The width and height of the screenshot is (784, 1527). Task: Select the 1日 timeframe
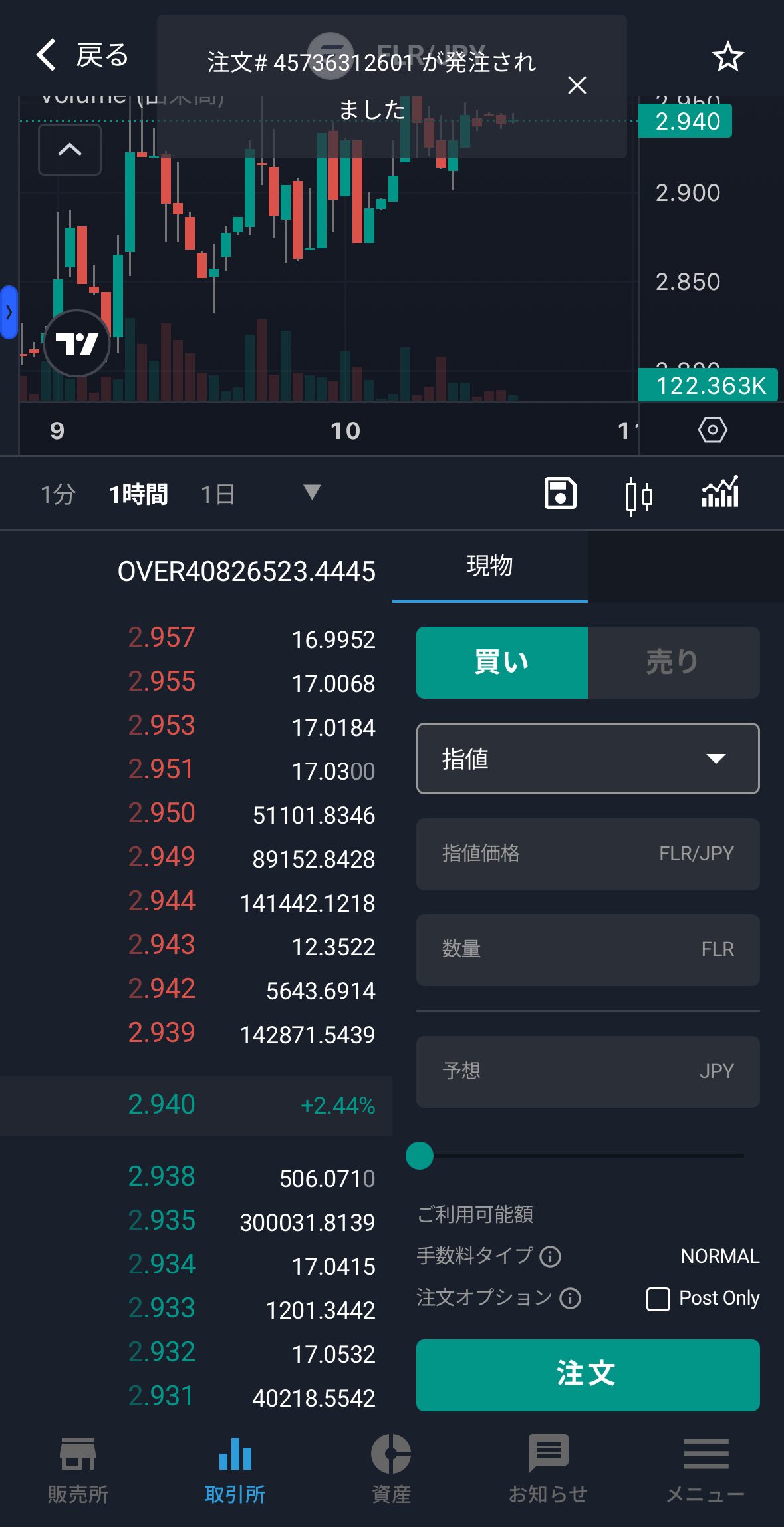point(217,494)
